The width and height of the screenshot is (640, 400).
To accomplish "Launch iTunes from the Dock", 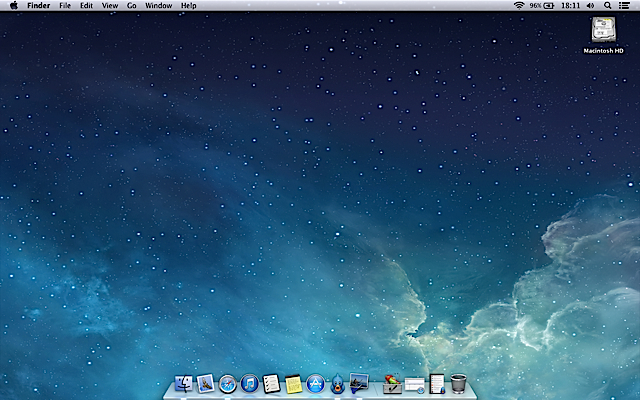I will click(249, 384).
